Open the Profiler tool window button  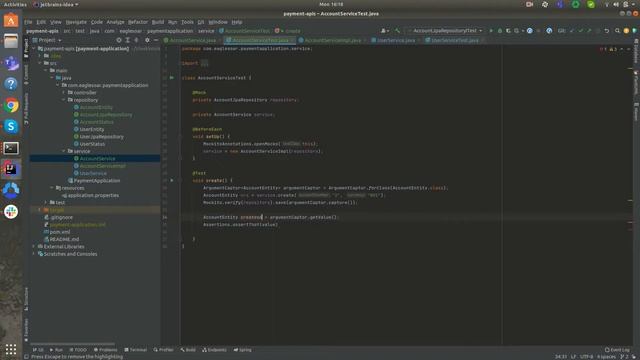tap(163, 350)
